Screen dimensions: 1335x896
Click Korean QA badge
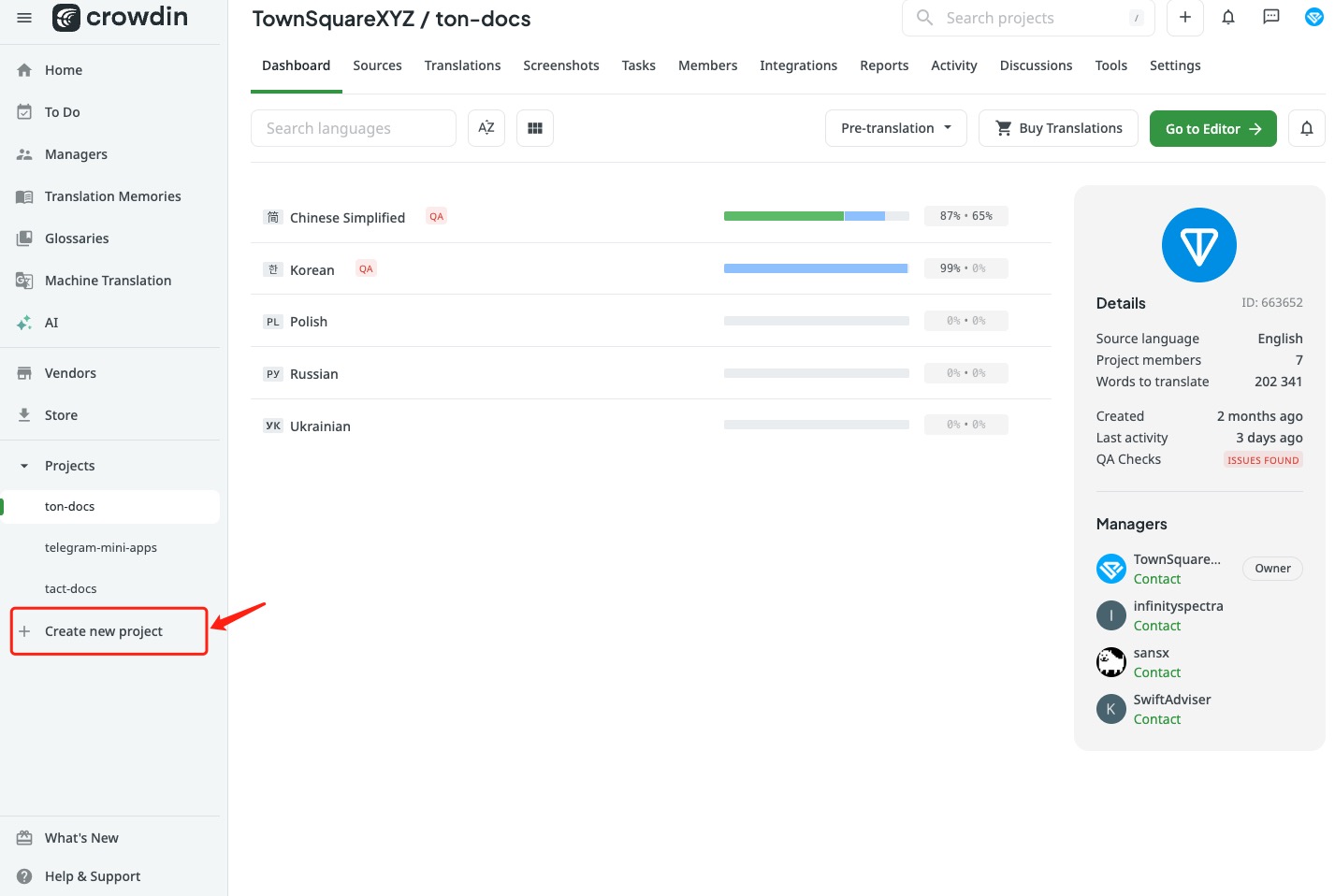pos(366,268)
